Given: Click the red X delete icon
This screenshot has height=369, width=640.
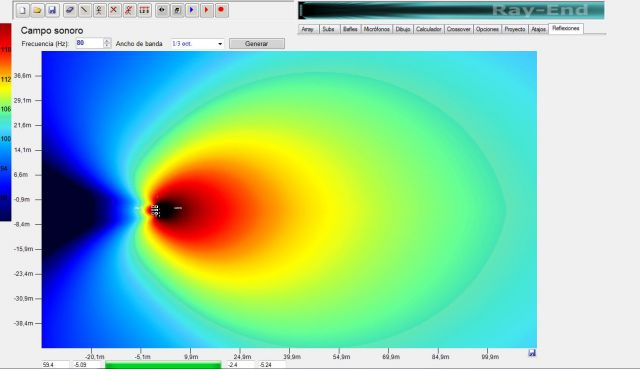Looking at the screenshot, I should click(114, 10).
